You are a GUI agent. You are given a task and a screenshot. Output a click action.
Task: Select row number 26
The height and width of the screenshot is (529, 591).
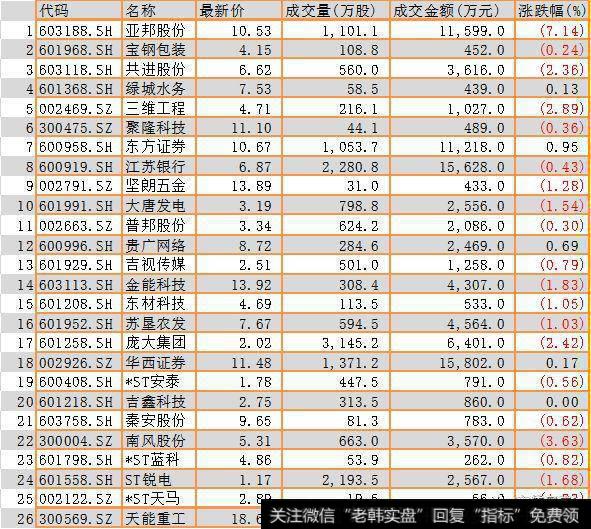pyautogui.click(x=26, y=519)
